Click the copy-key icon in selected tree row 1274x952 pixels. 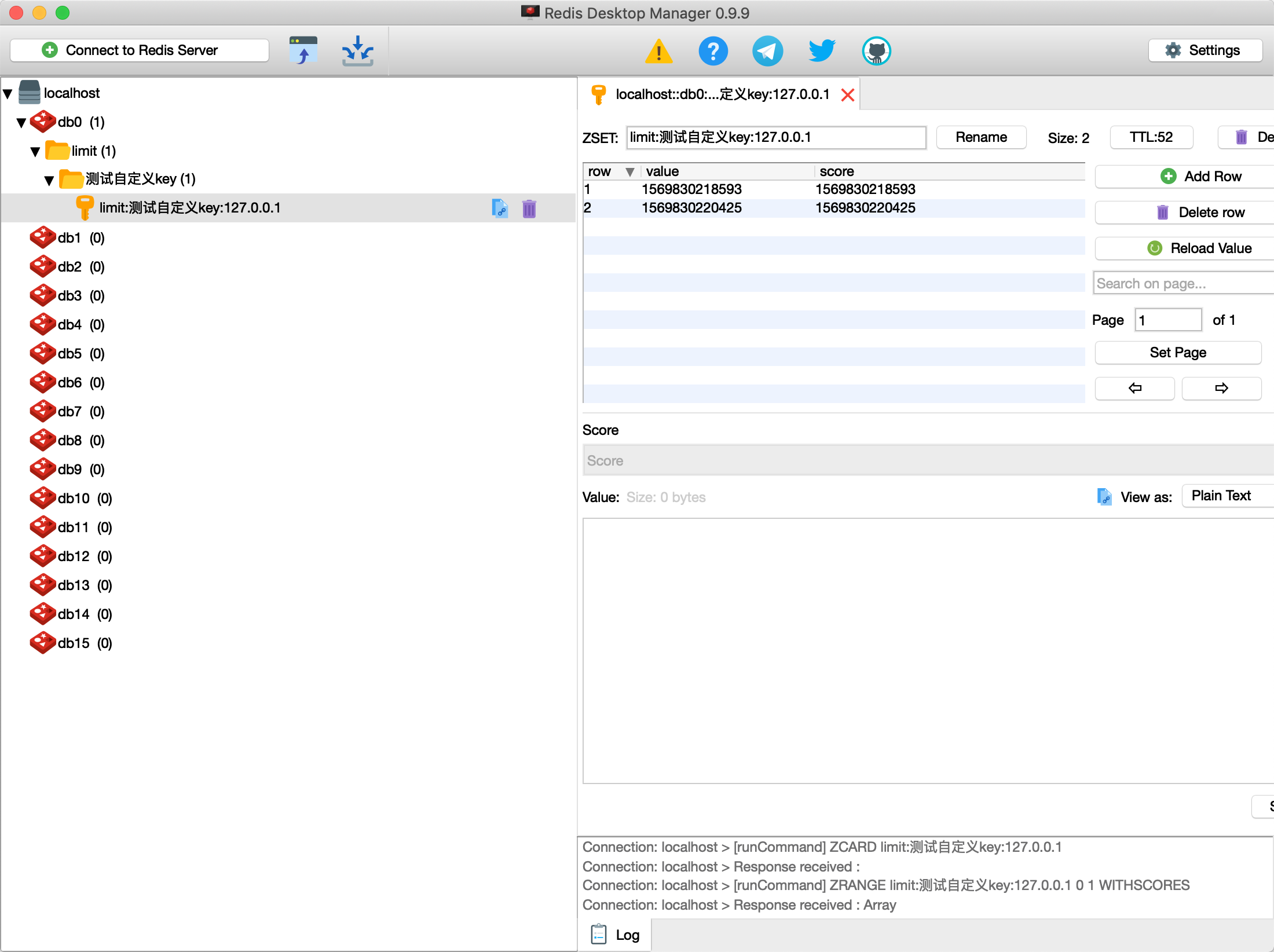(x=500, y=208)
